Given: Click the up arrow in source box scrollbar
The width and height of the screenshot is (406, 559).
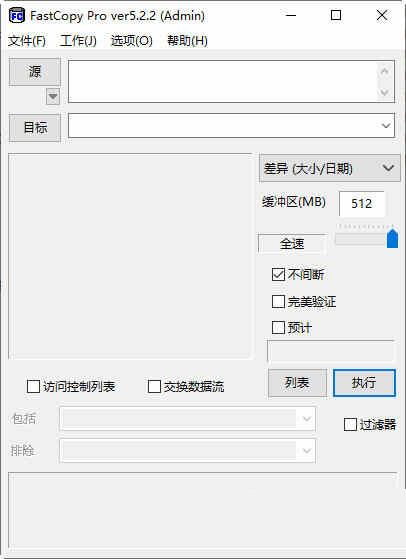Looking at the screenshot, I should click(x=384, y=71).
